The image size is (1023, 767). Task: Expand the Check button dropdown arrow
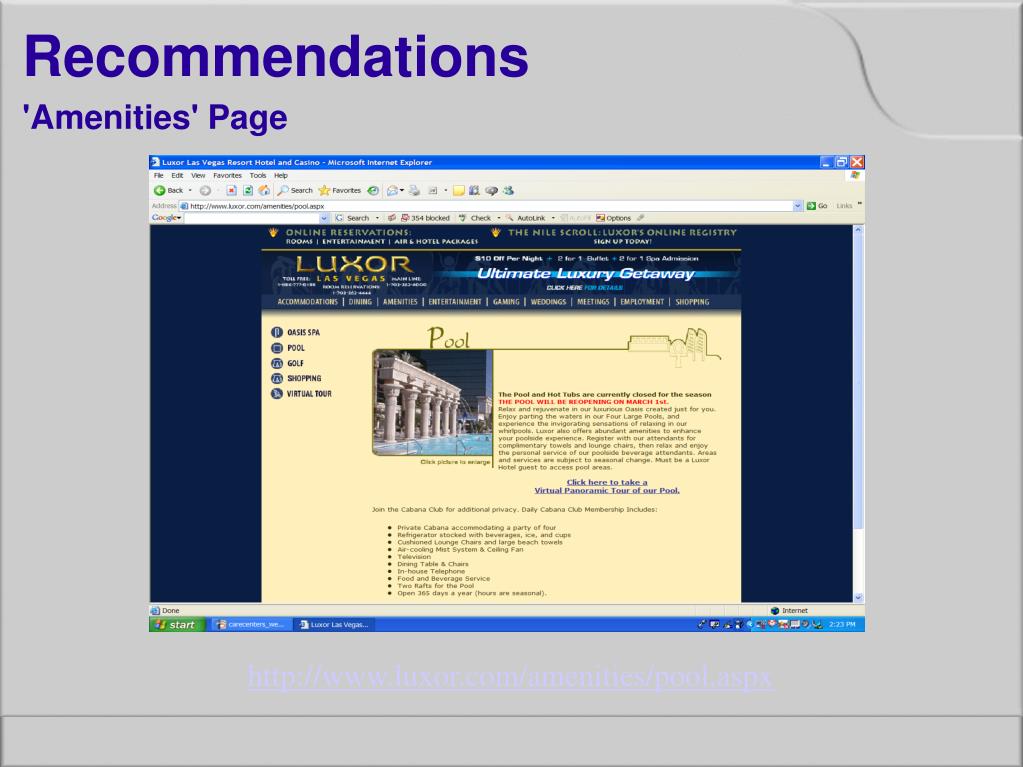(498, 218)
